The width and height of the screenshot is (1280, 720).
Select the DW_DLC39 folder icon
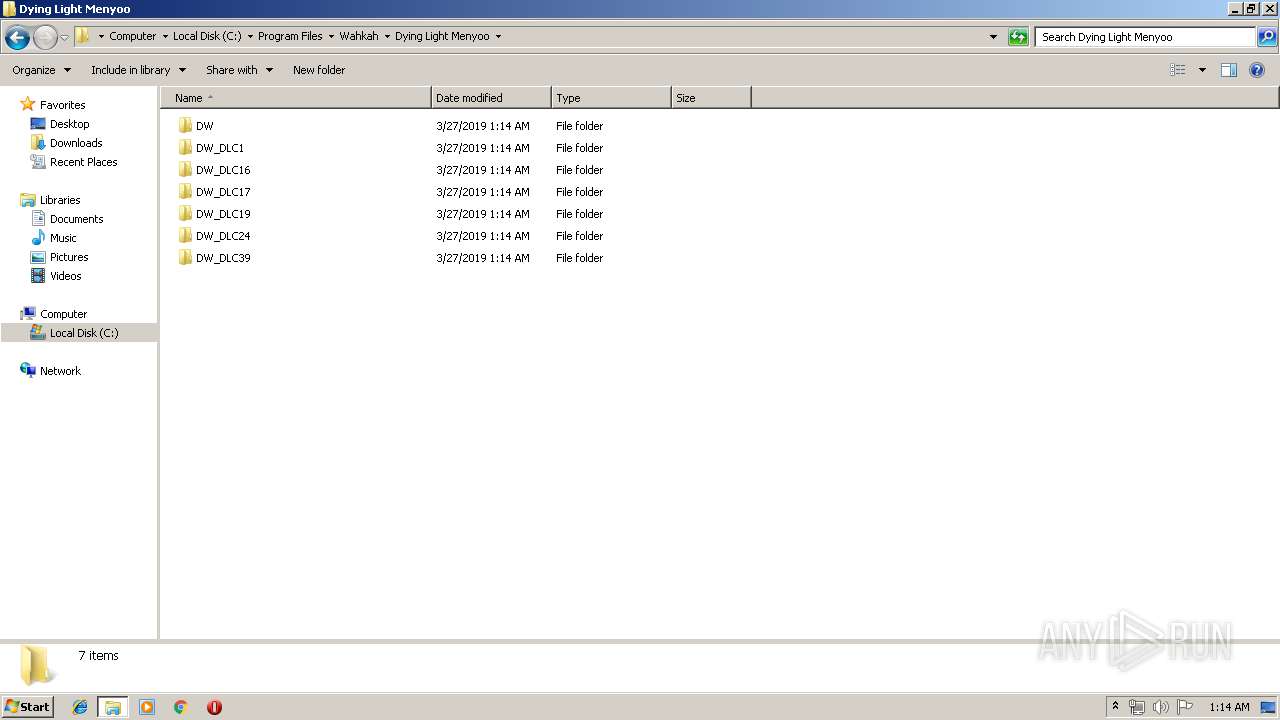185,258
